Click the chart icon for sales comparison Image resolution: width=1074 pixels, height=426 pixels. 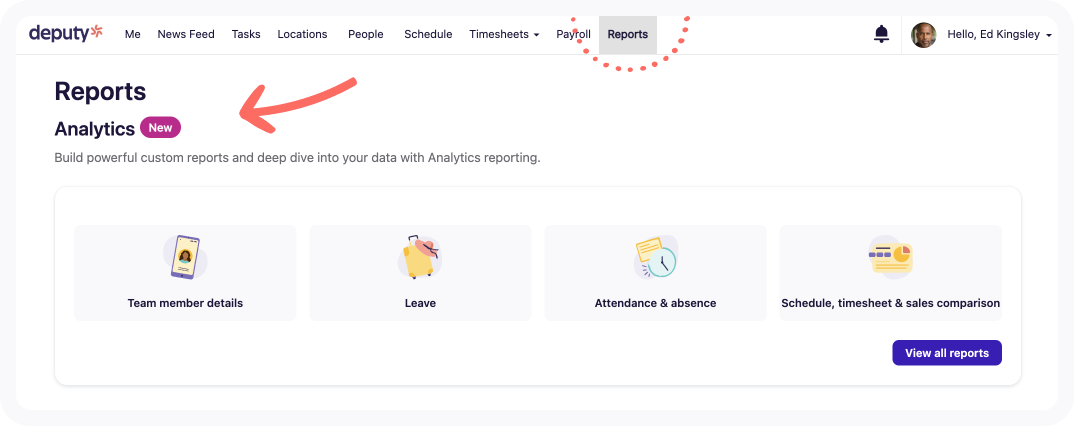tap(890, 255)
